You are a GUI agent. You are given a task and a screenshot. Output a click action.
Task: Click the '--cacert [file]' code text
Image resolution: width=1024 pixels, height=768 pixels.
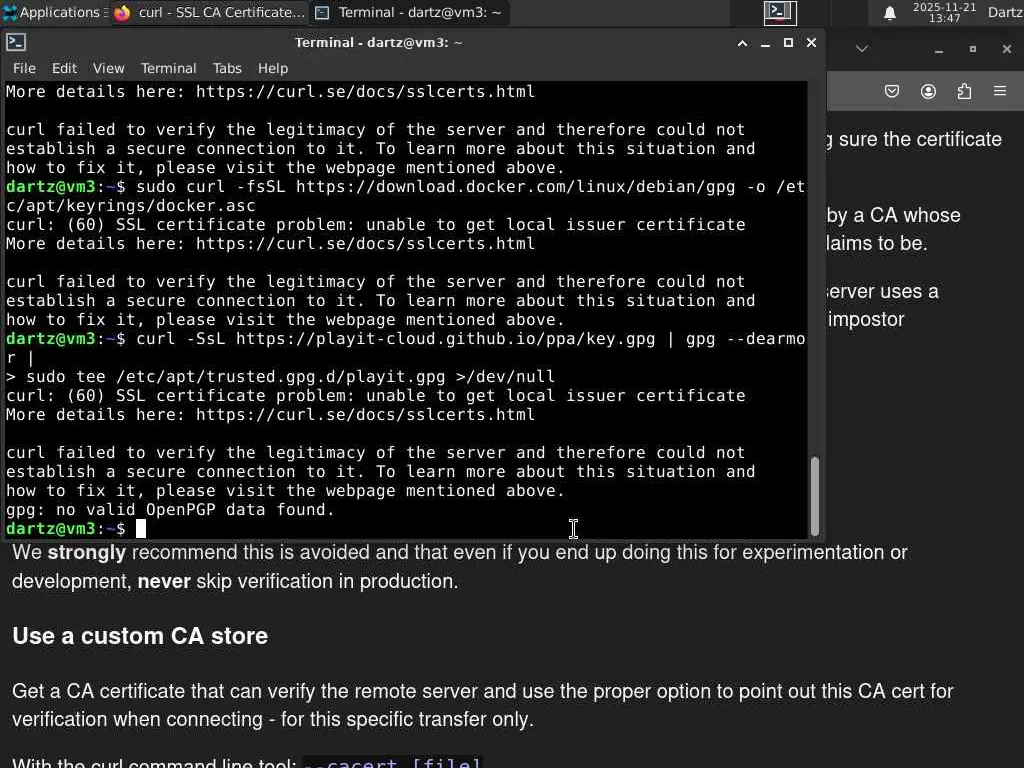[393, 762]
